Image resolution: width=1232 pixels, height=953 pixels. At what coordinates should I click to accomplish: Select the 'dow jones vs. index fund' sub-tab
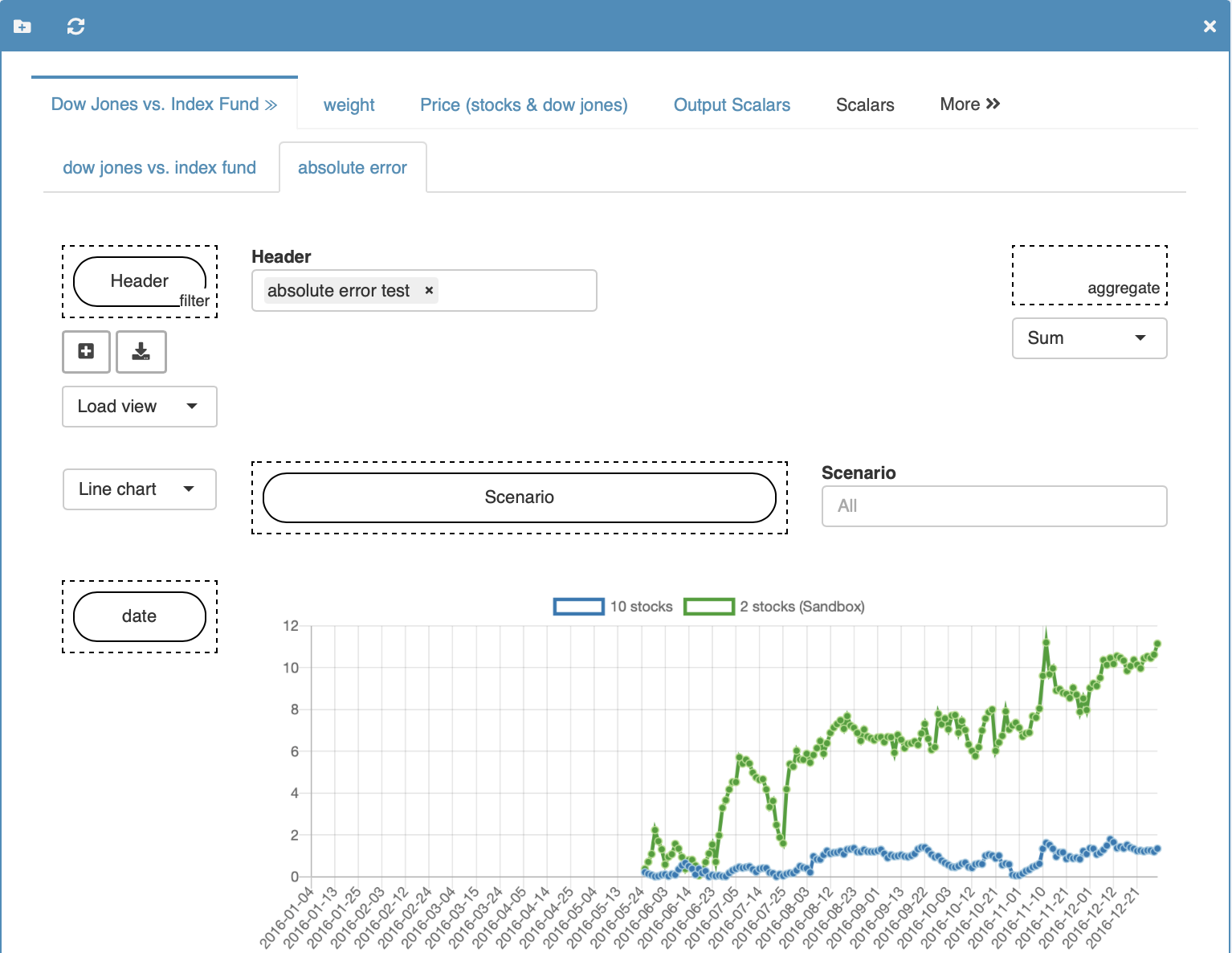point(159,167)
